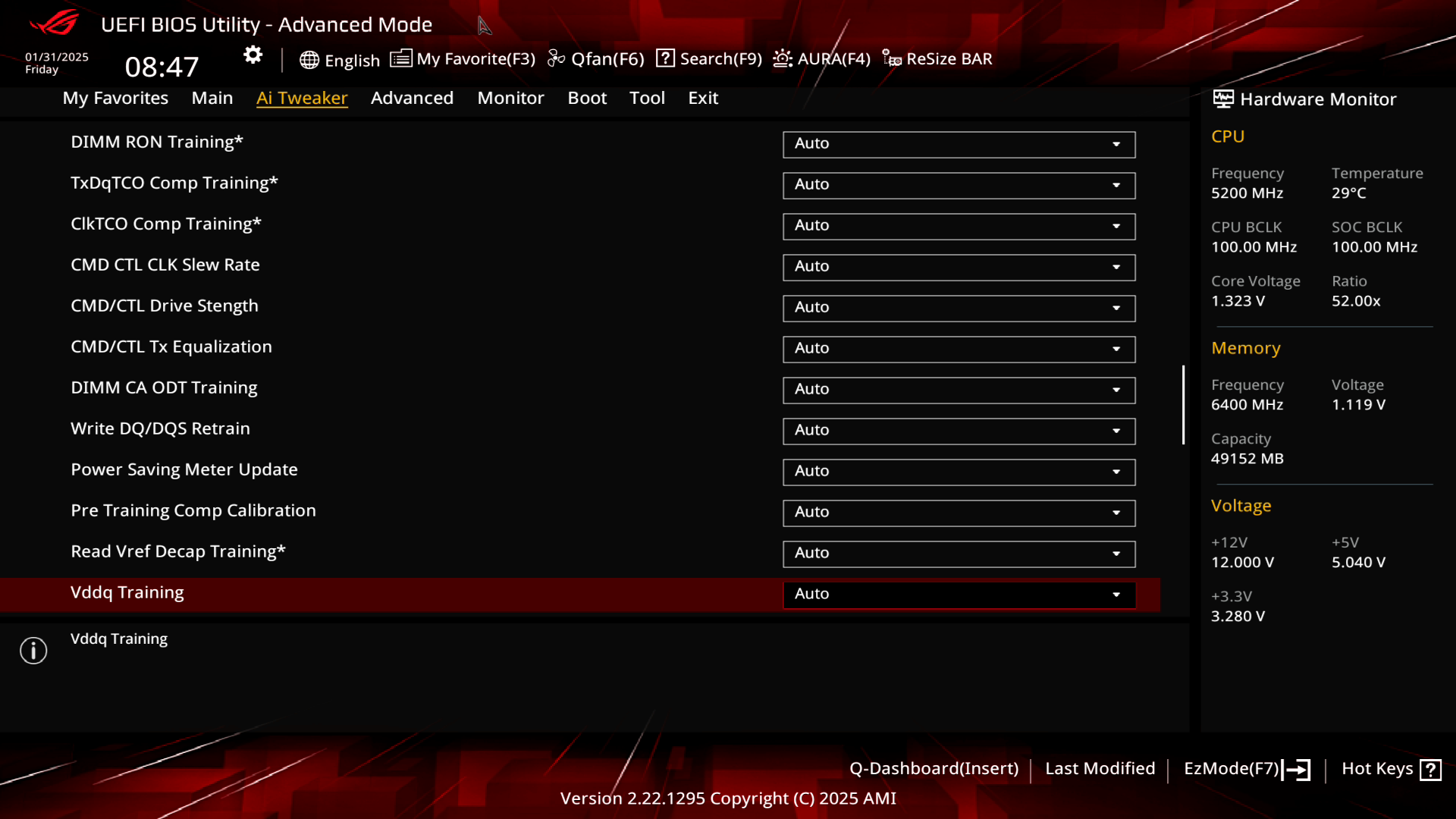This screenshot has height=819, width=1456.
Task: Open AURA lighting control via F4 icon
Action: click(821, 58)
